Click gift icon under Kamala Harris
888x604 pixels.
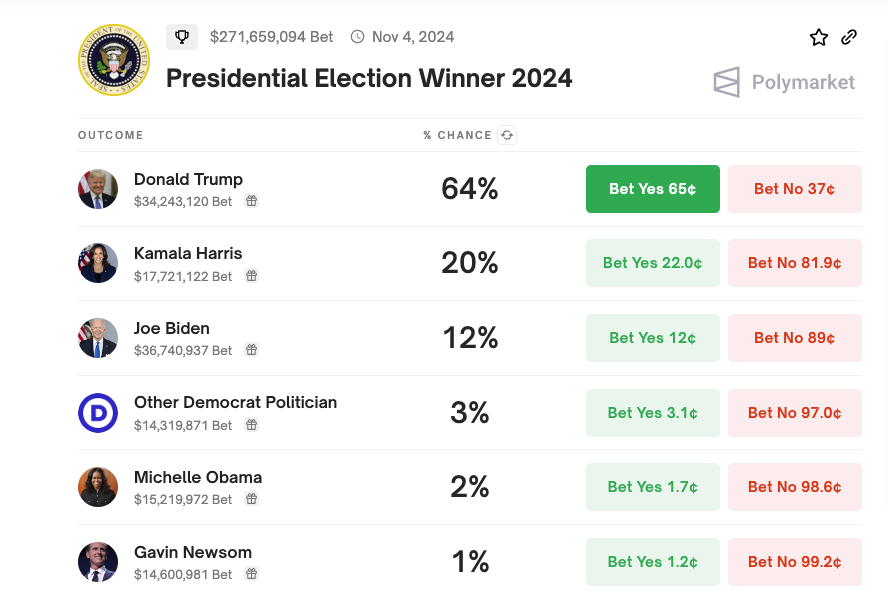click(252, 276)
